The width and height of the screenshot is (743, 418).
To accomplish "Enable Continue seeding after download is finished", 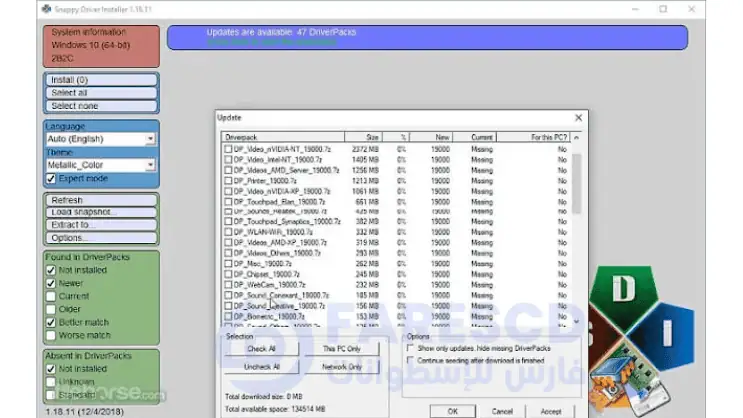I will click(x=410, y=361).
